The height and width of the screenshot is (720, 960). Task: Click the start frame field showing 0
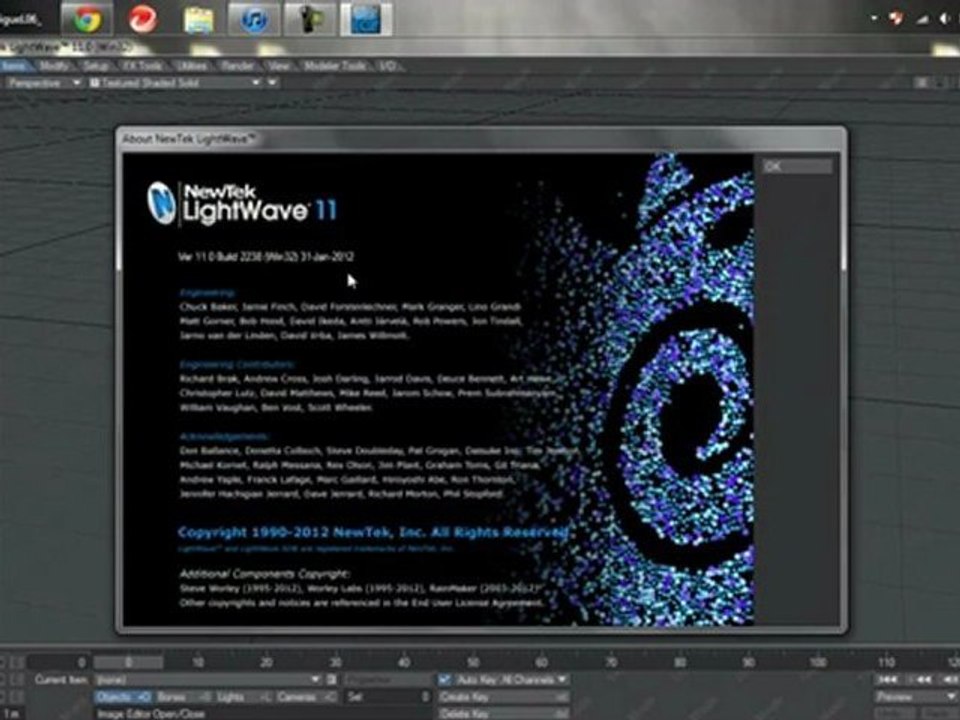58,662
